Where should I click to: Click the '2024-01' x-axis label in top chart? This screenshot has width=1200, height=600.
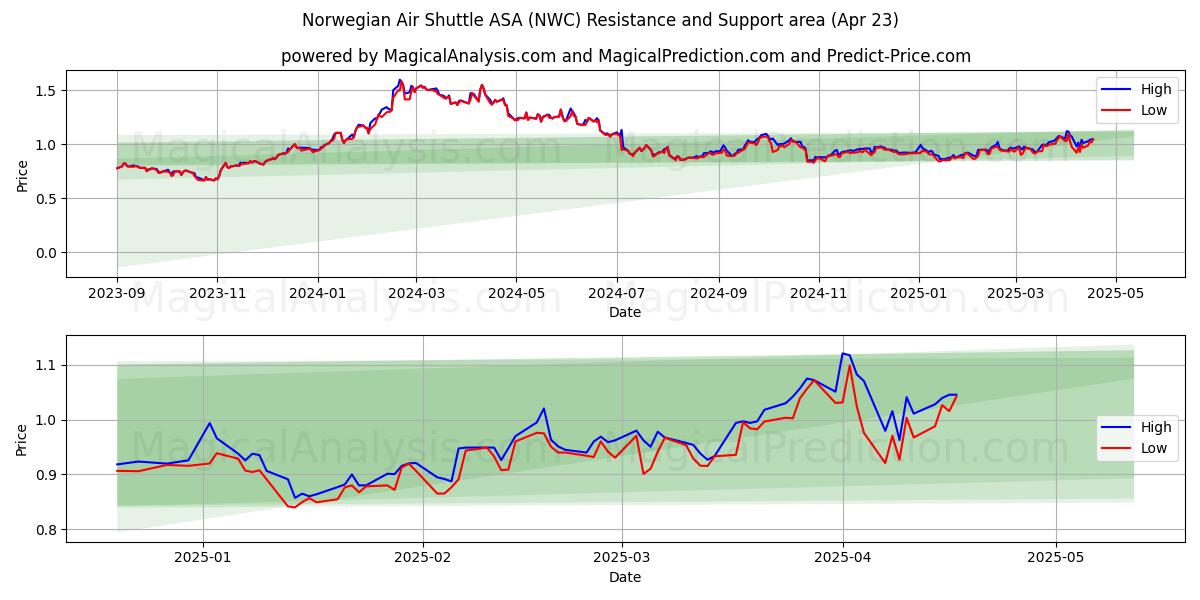[318, 294]
